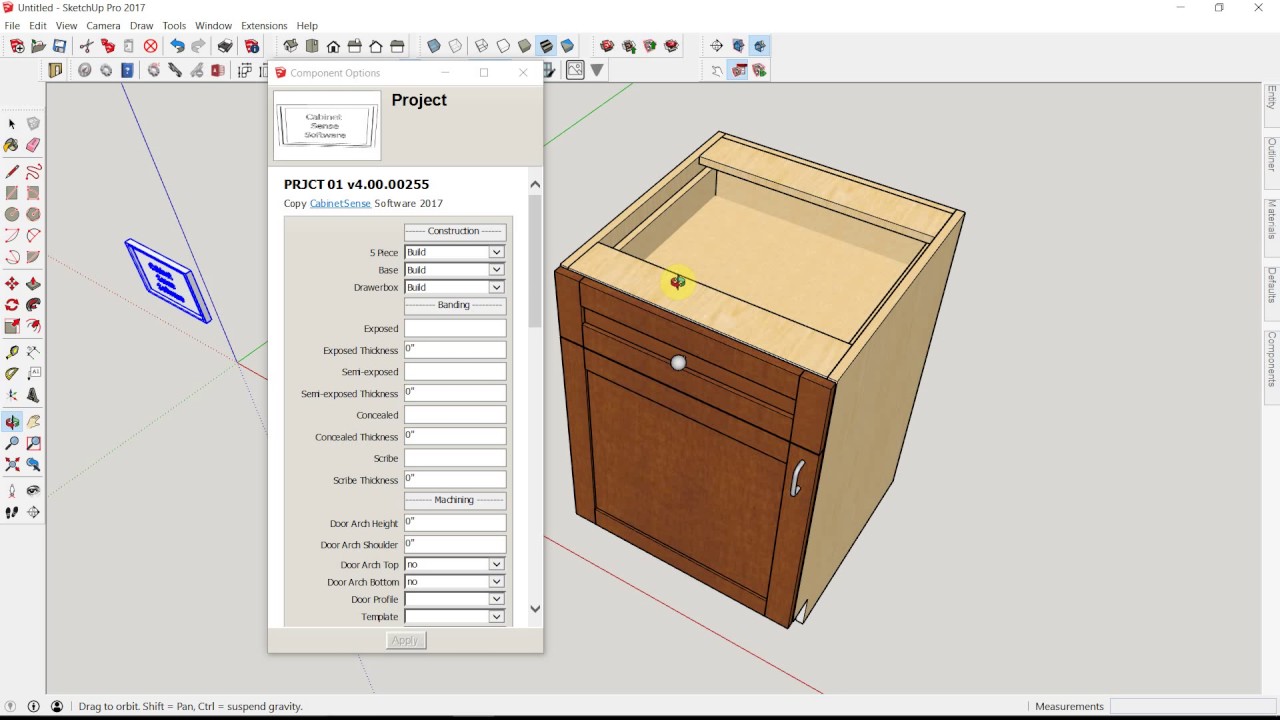Choose the Scale tool
Screen dimensions: 1280x720
tap(12, 326)
